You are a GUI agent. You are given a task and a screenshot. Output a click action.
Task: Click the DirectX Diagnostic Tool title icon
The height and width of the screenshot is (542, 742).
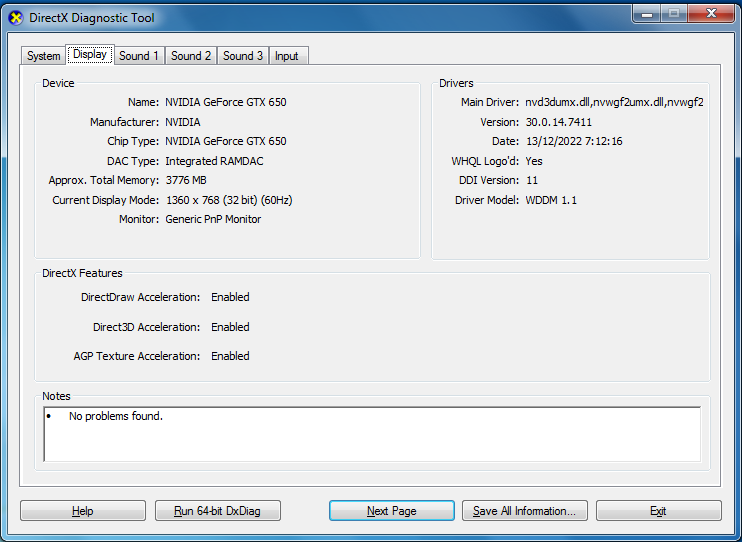pos(16,18)
